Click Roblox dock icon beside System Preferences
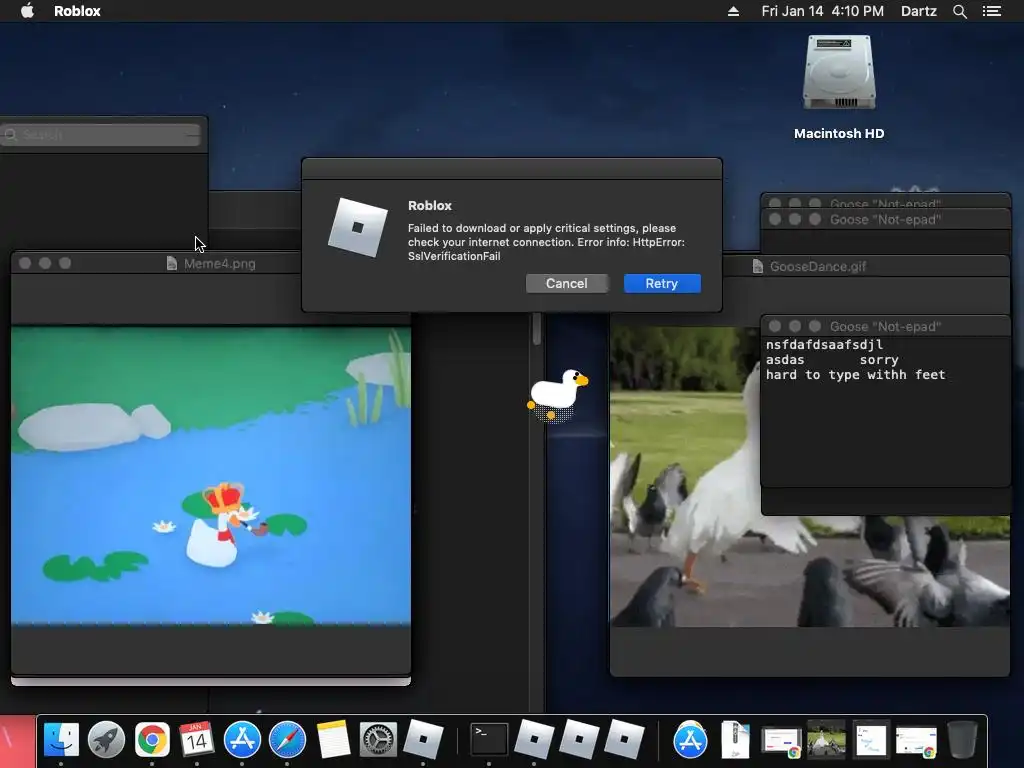 [423, 740]
